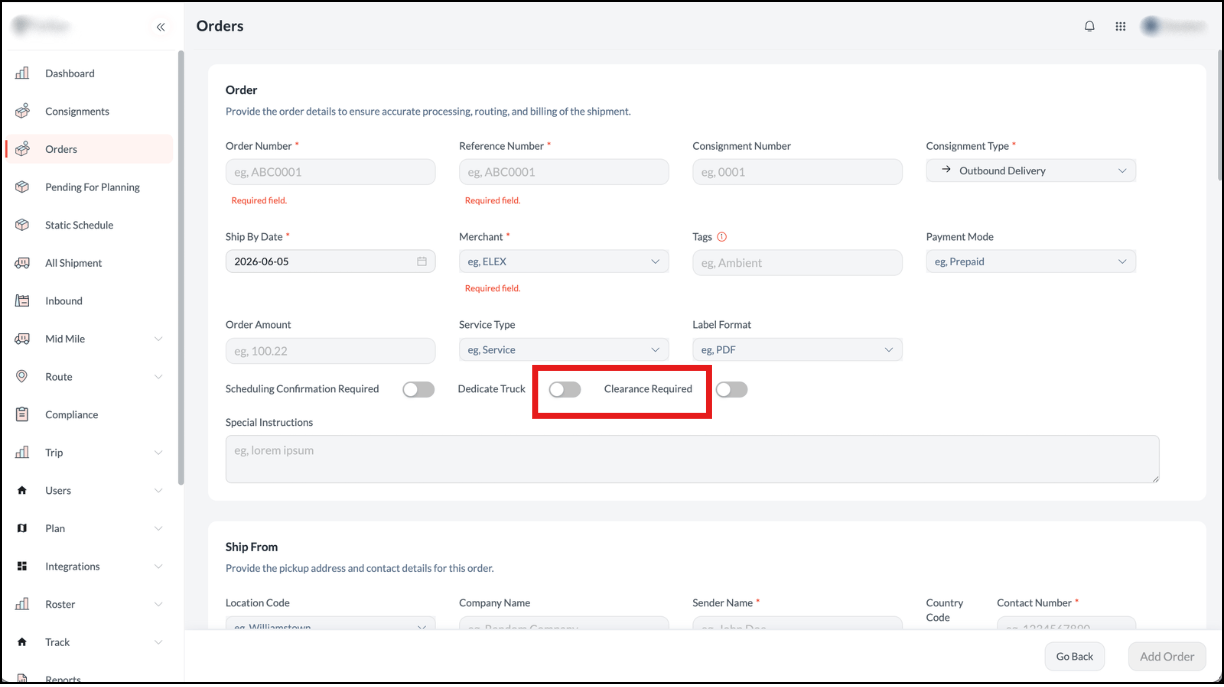The width and height of the screenshot is (1224, 687).
Task: Click the Compliance clipboard icon
Action: point(22,414)
